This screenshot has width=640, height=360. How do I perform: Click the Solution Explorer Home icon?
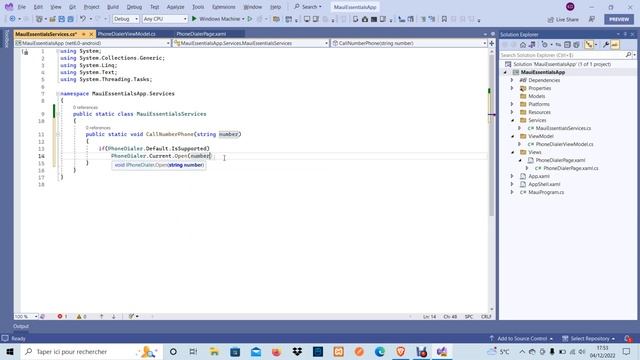click(x=523, y=45)
